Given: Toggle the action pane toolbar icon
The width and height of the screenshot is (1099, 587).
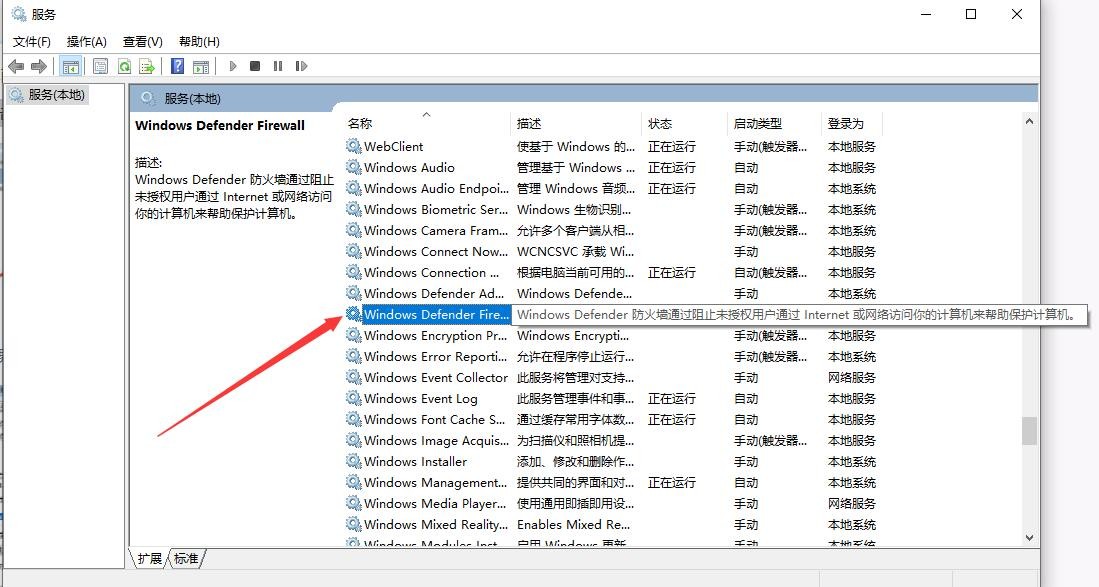Looking at the screenshot, I should pyautogui.click(x=201, y=67).
